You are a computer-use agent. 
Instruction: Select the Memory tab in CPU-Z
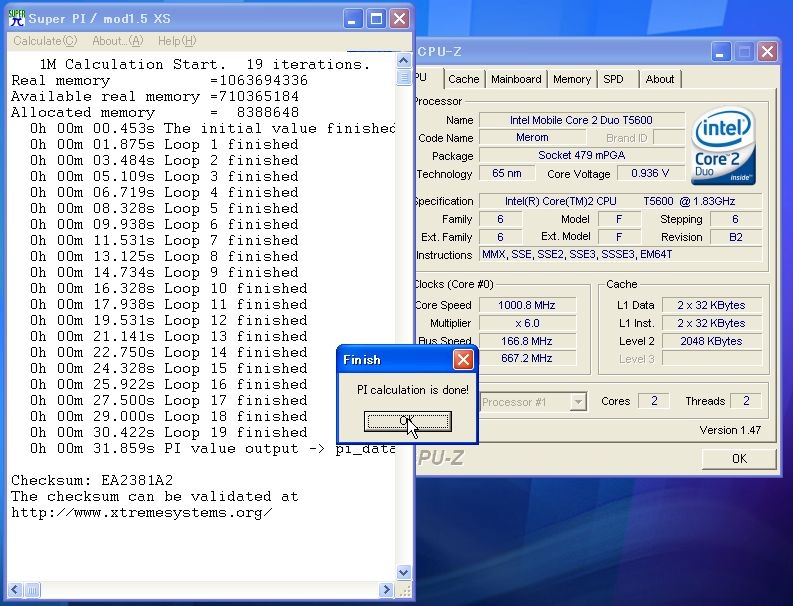pos(572,79)
